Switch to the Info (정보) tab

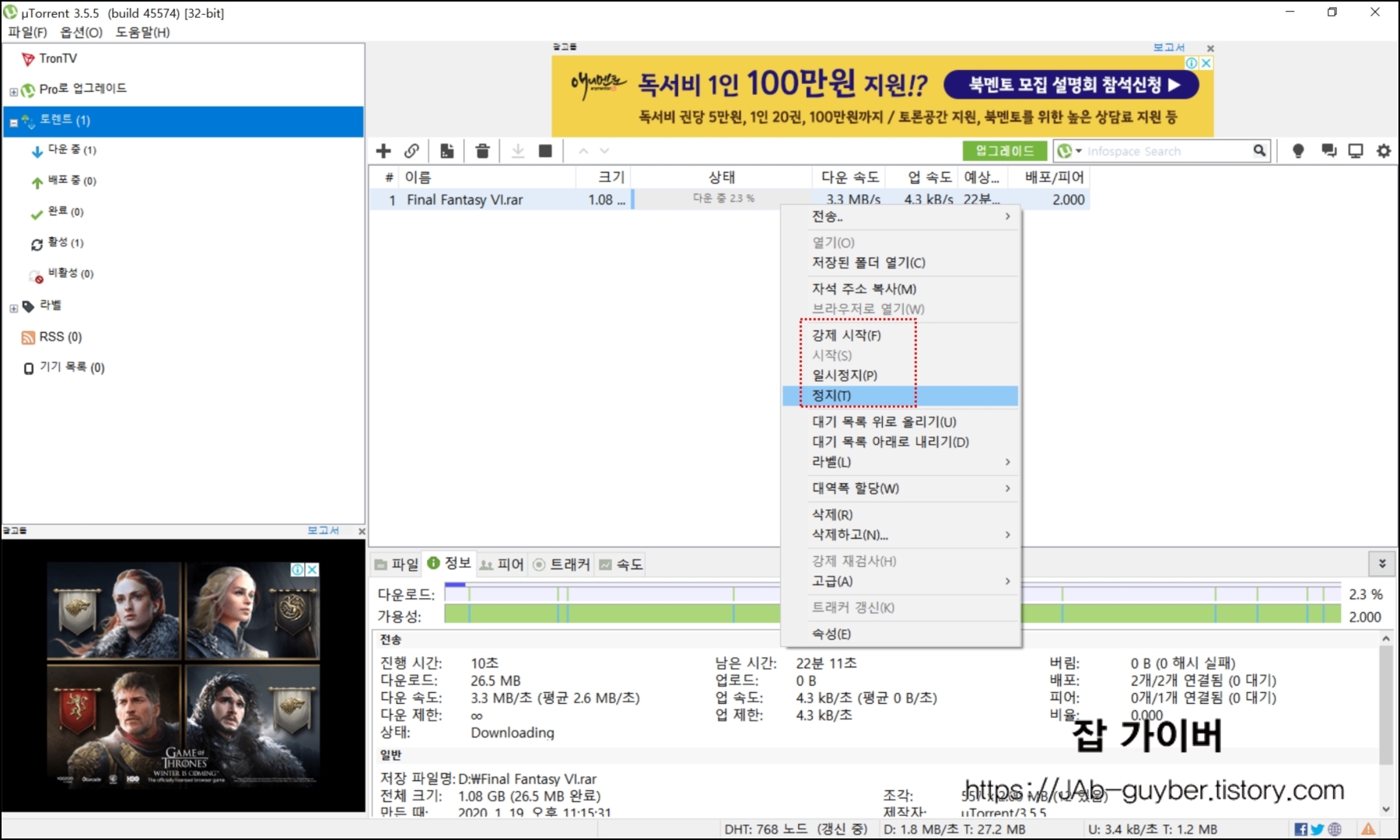click(x=449, y=564)
